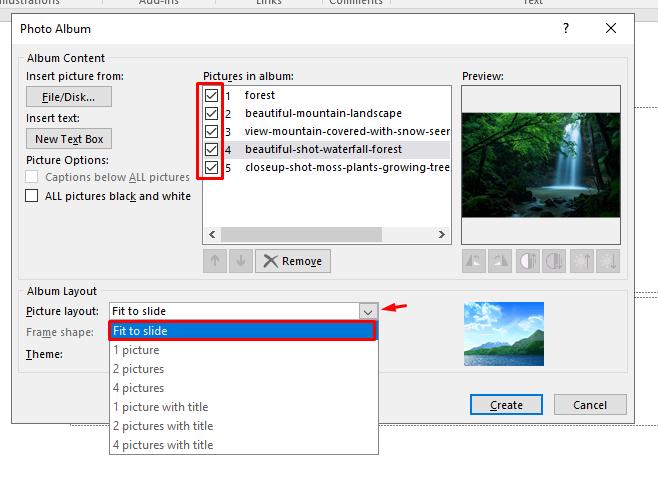Uncheck the forest picture checkbox
This screenshot has width=658, height=483.
click(212, 95)
